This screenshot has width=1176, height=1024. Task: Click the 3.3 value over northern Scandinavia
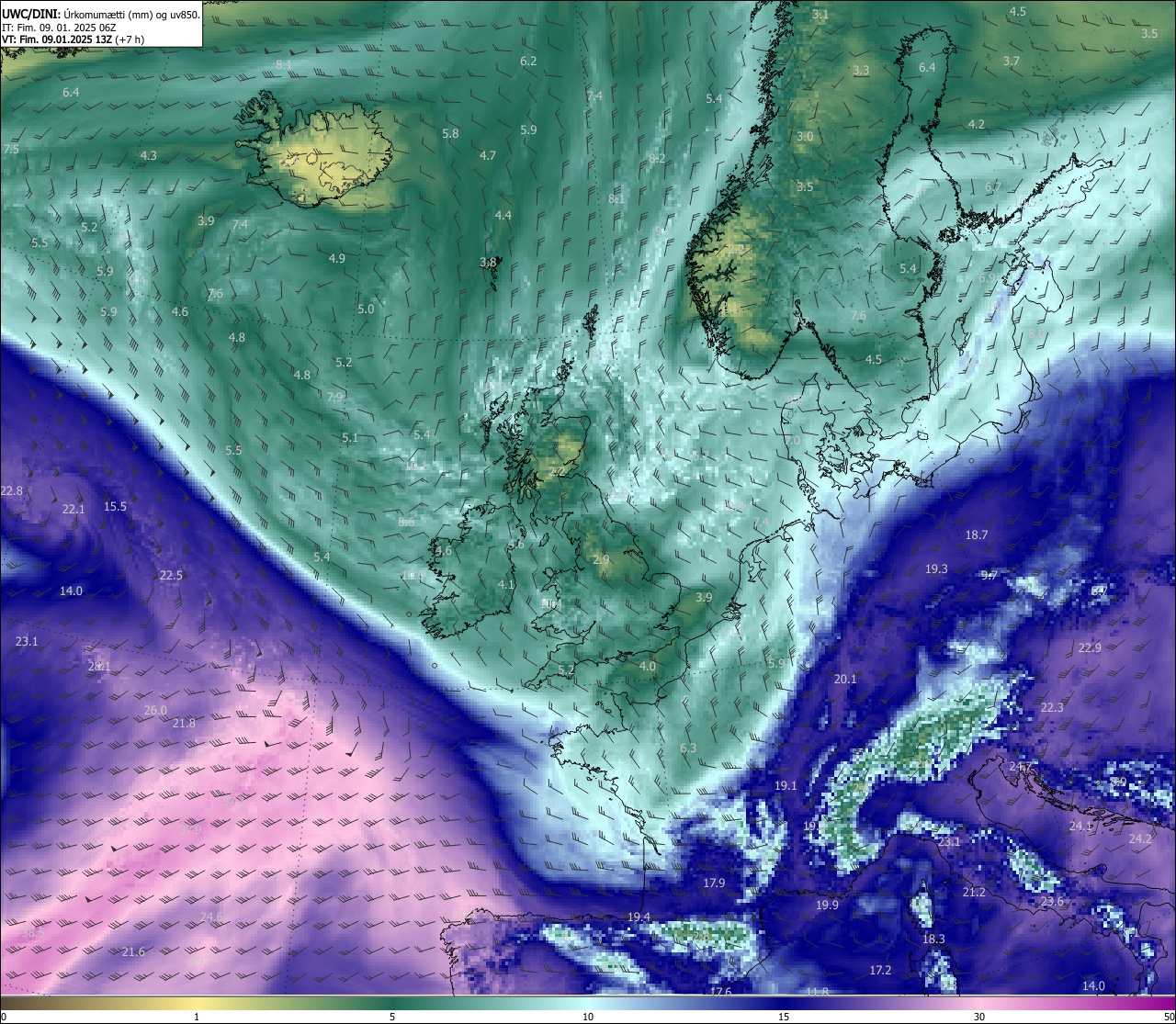pos(861,71)
